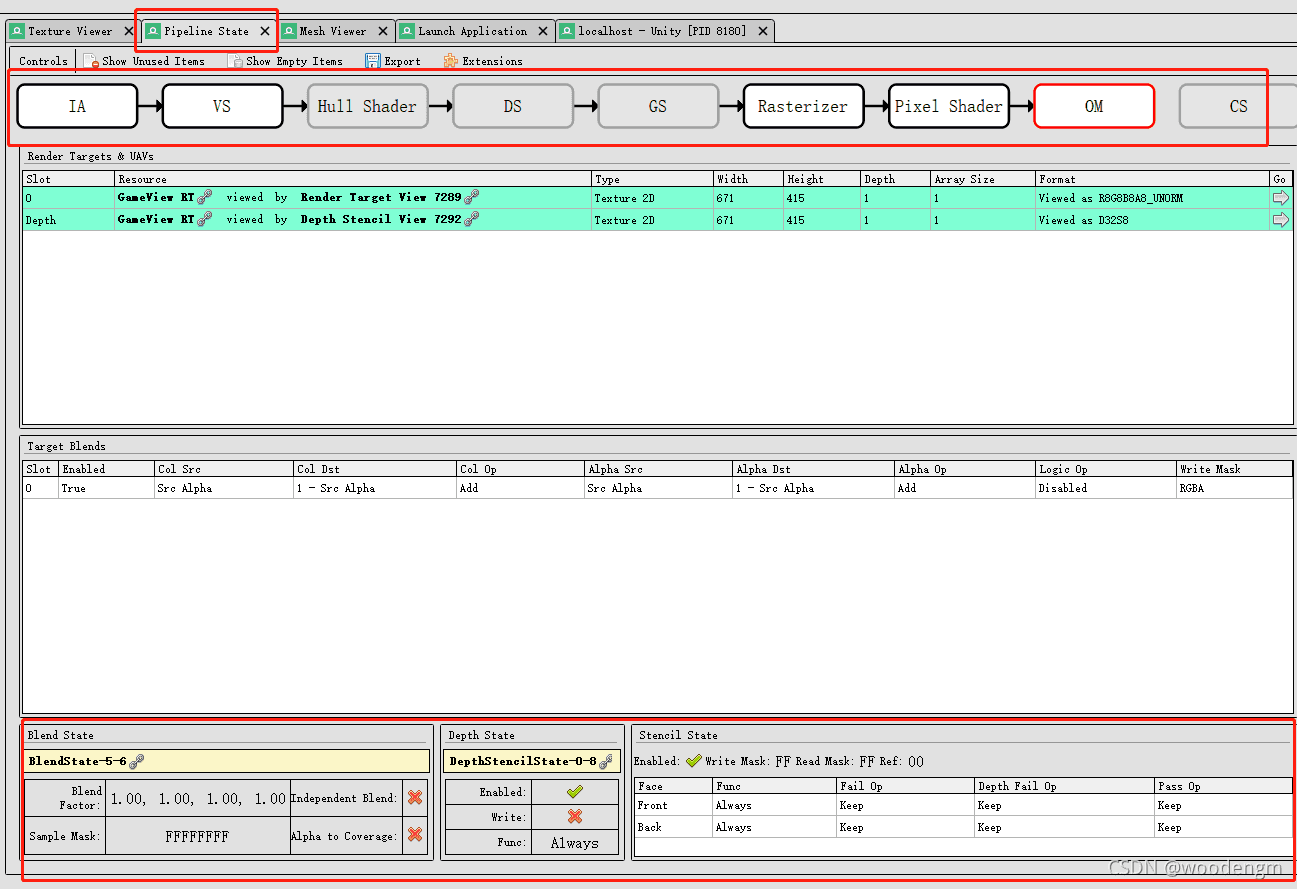This screenshot has width=1297, height=889.
Task: Click the link icon after GameView RT in Depth row
Action: (205, 219)
